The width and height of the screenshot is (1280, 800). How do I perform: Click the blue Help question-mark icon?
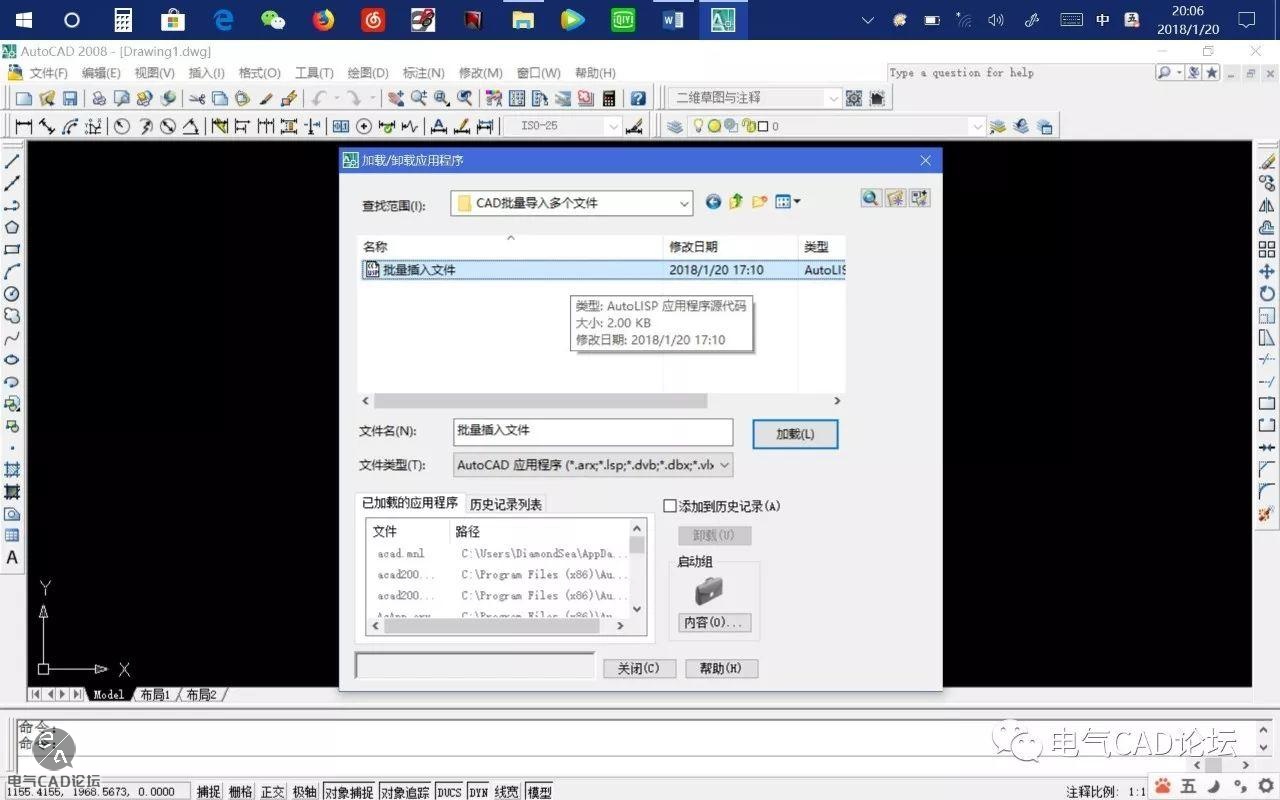tap(638, 98)
